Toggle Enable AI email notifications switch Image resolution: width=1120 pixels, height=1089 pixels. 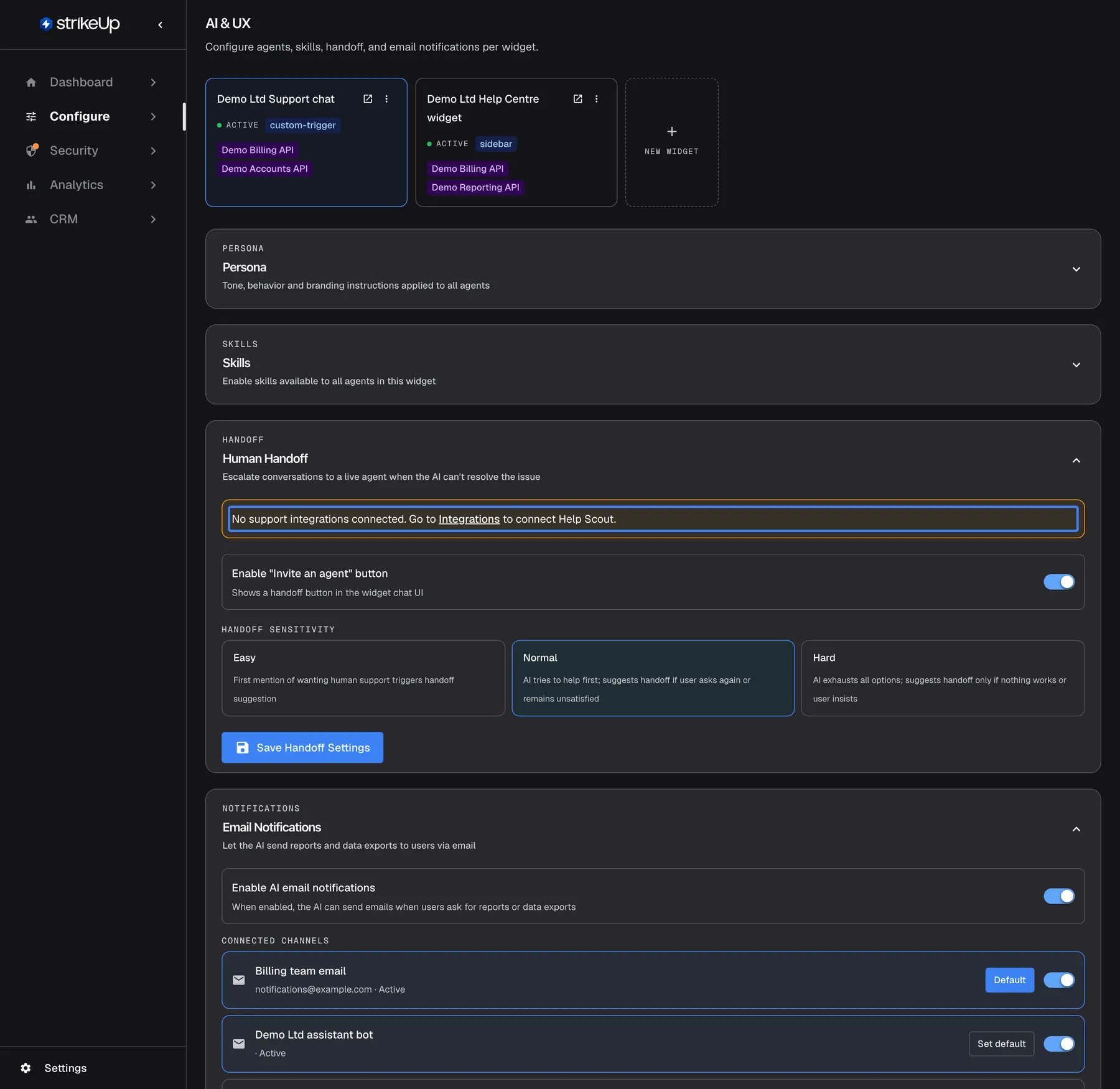(1059, 896)
